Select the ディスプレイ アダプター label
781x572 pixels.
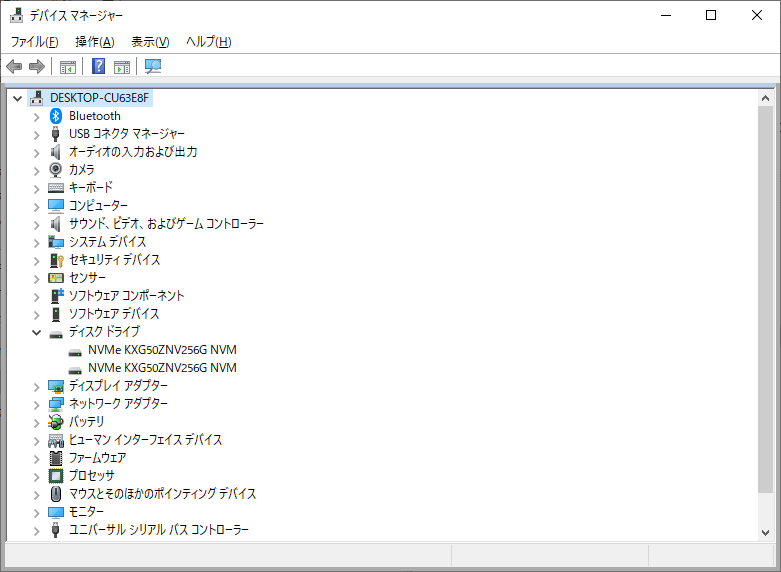119,386
